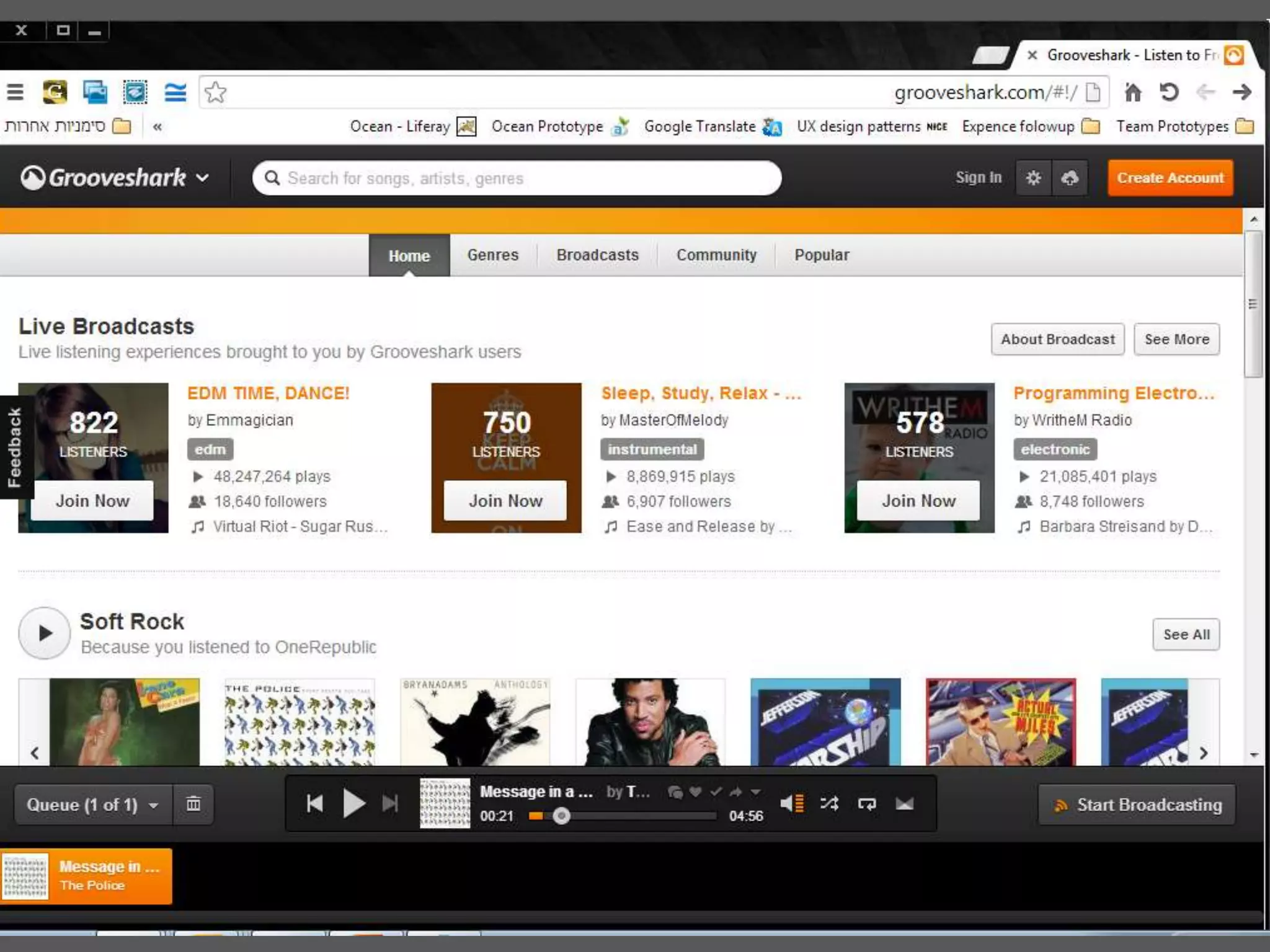
Task: Bookmark the page with the star icon
Action: click(215, 92)
